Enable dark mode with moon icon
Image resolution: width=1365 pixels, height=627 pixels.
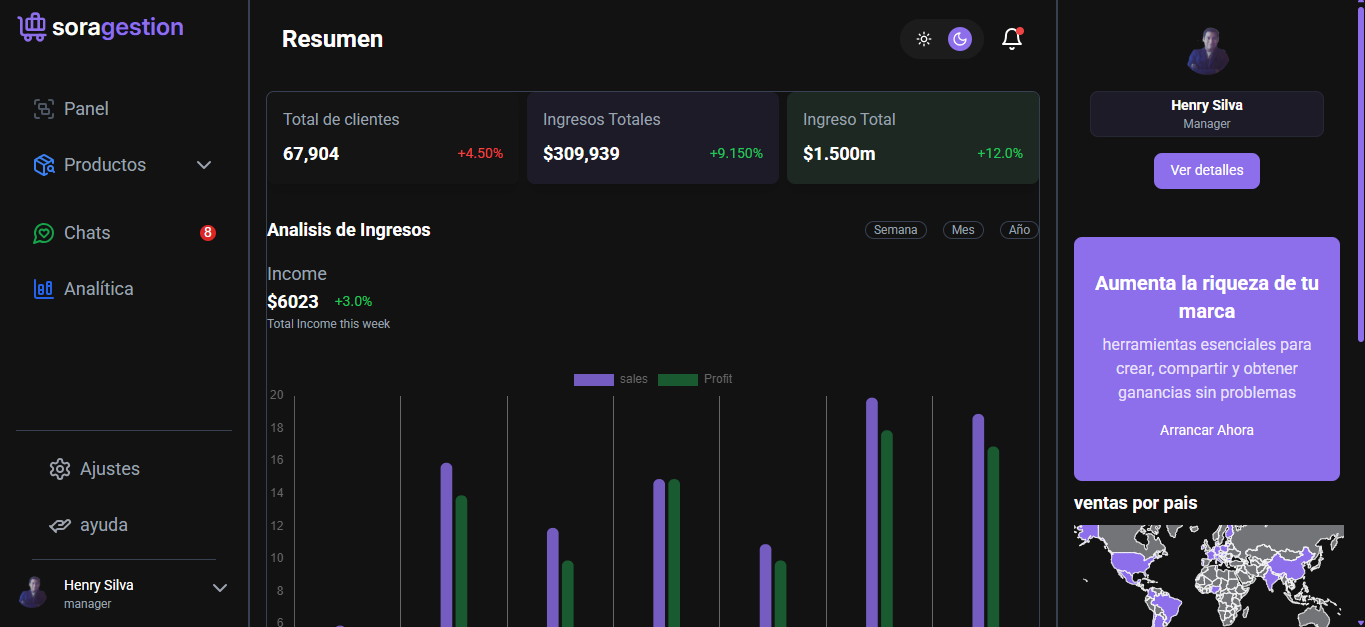pos(960,39)
